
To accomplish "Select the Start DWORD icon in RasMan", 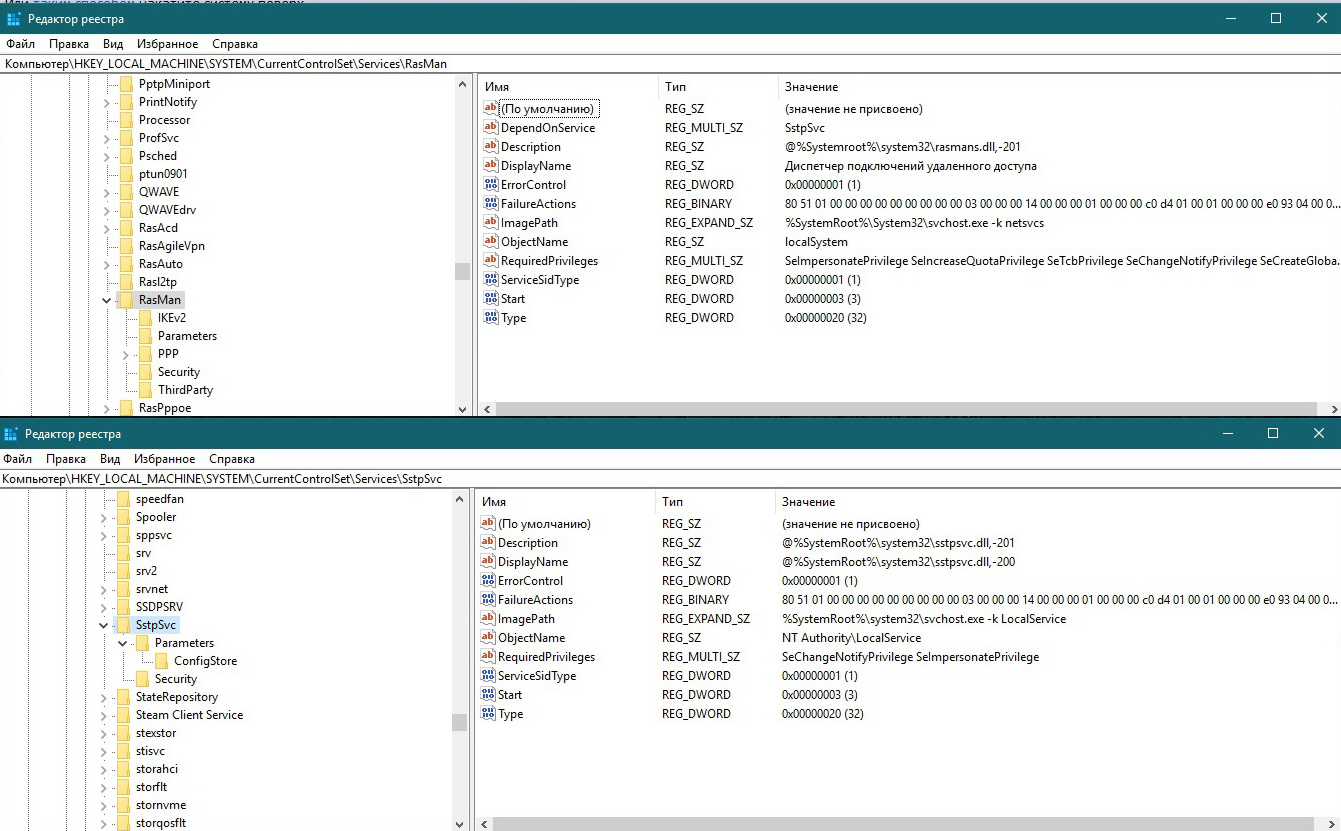I will tap(490, 299).
